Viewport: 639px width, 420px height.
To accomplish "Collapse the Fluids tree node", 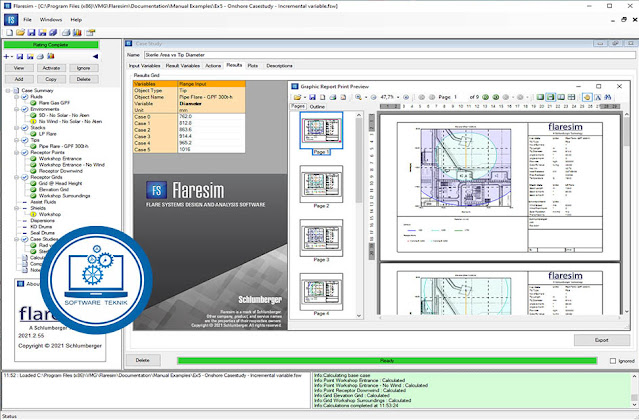I will pyautogui.click(x=17, y=97).
